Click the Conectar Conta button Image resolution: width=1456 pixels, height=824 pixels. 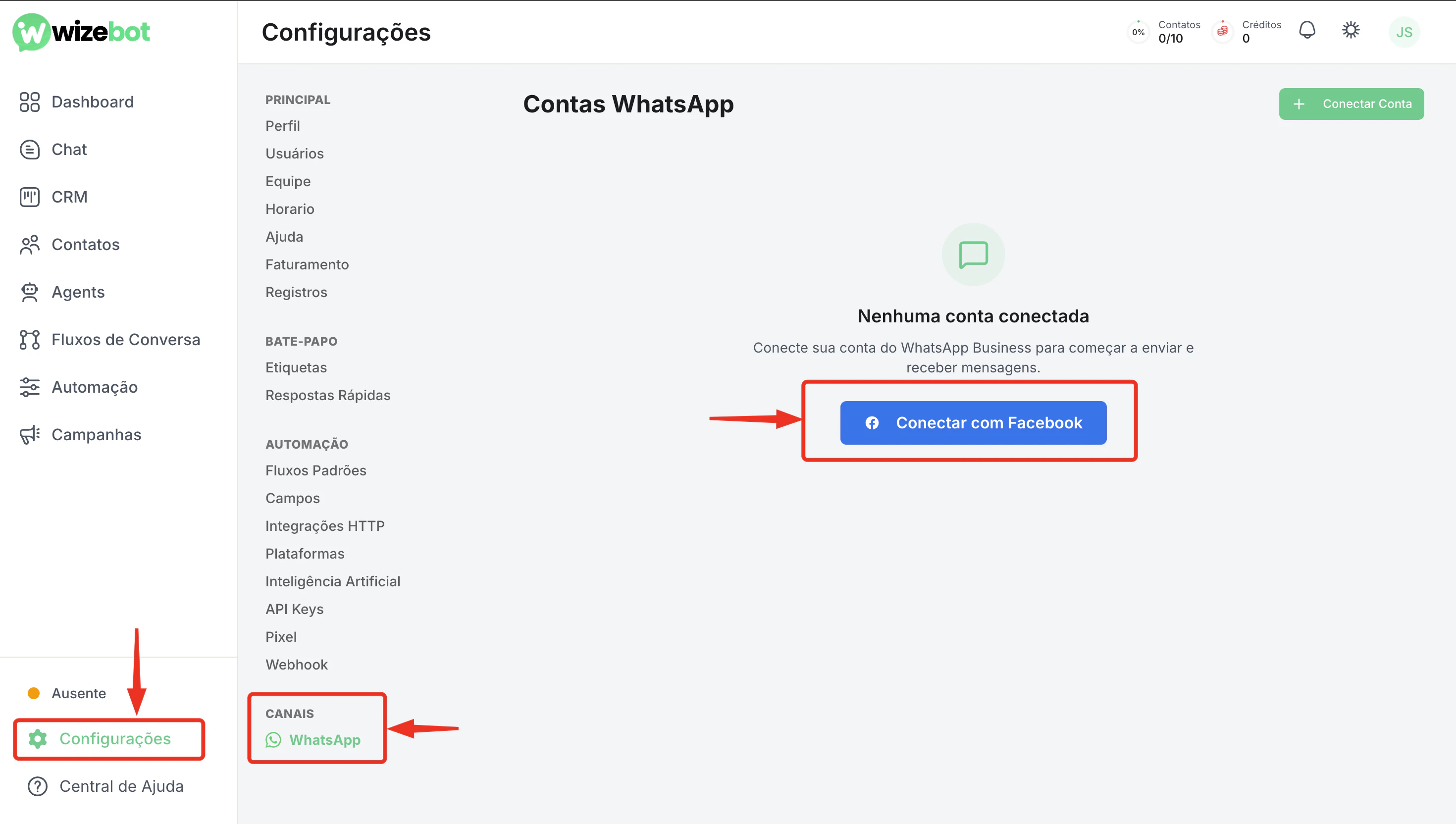pos(1352,103)
